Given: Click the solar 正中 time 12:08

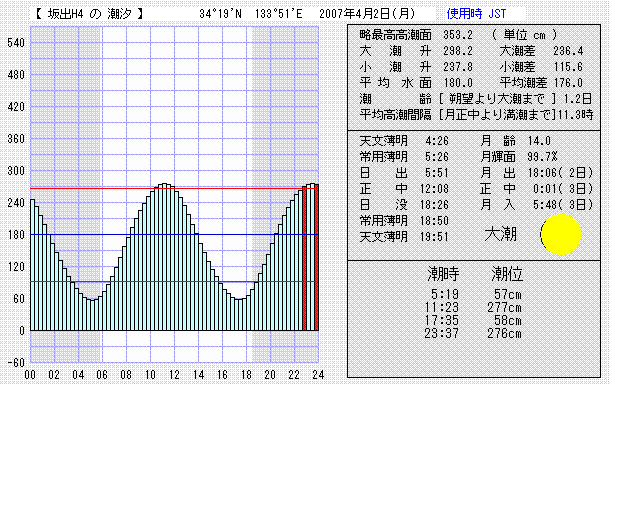Looking at the screenshot, I should tap(434, 189).
